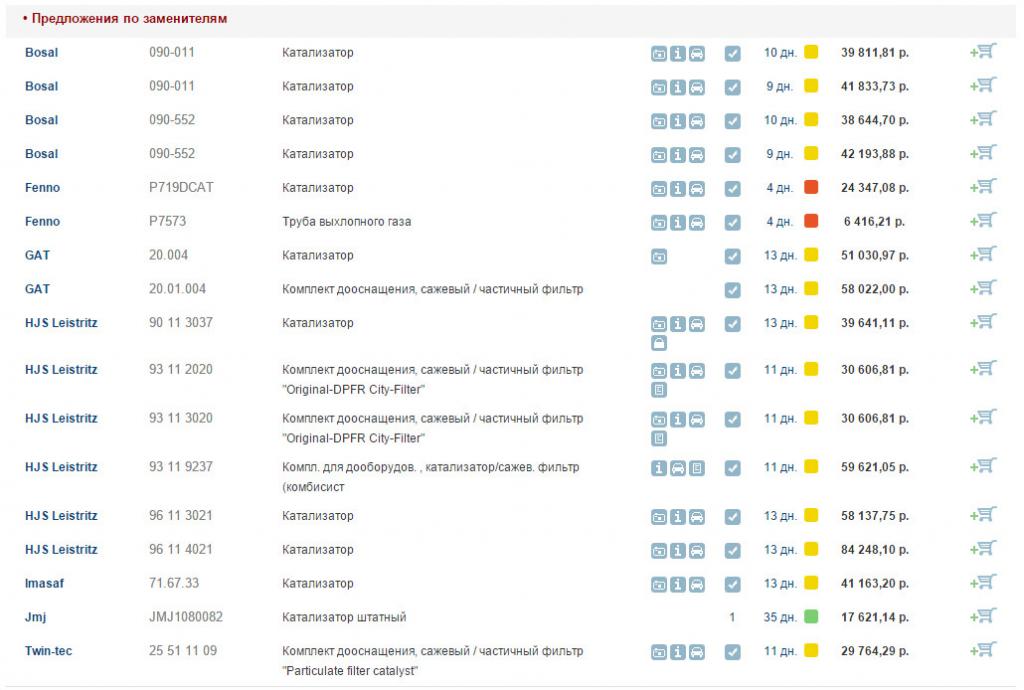Select price 17 621,14 р.

[x=874, y=617]
